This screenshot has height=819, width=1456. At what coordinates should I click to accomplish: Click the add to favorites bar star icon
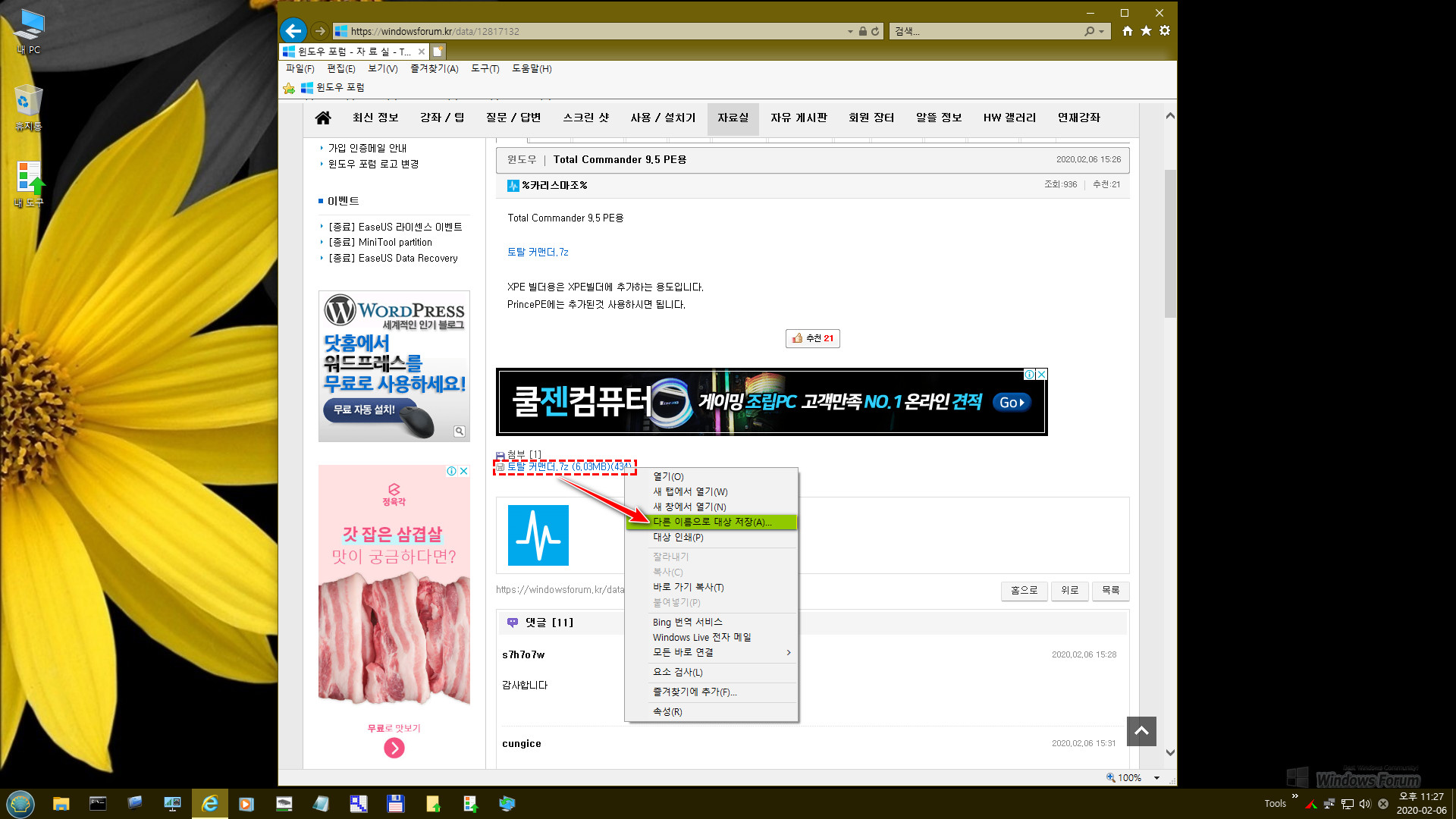point(289,88)
